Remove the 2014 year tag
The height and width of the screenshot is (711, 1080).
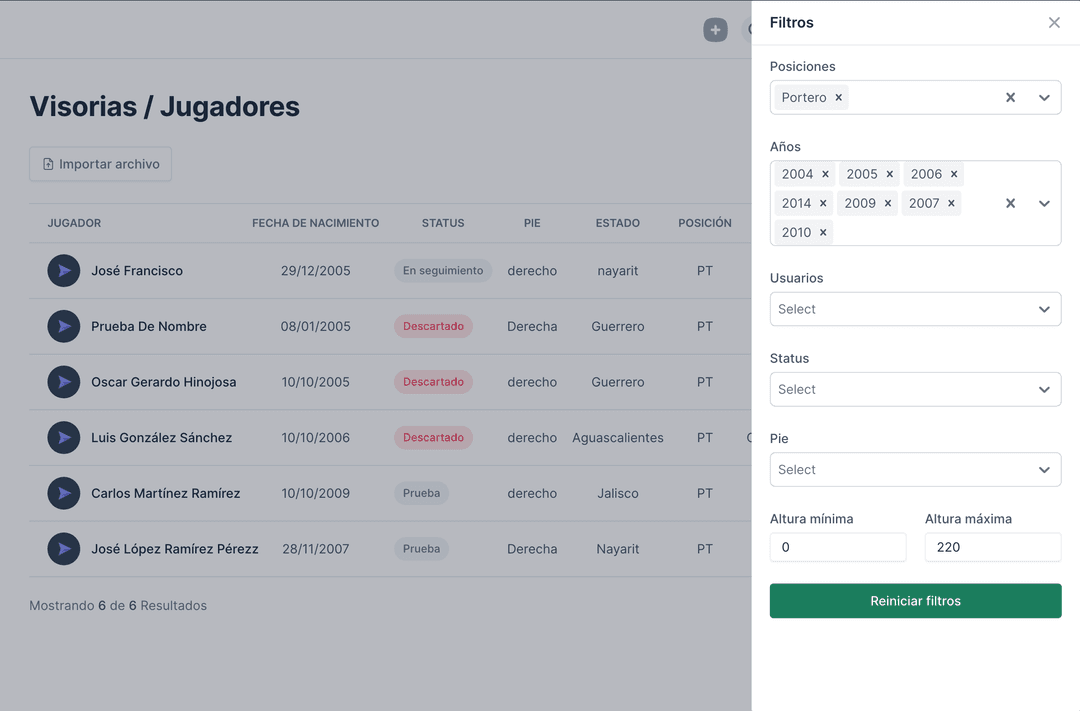823,203
